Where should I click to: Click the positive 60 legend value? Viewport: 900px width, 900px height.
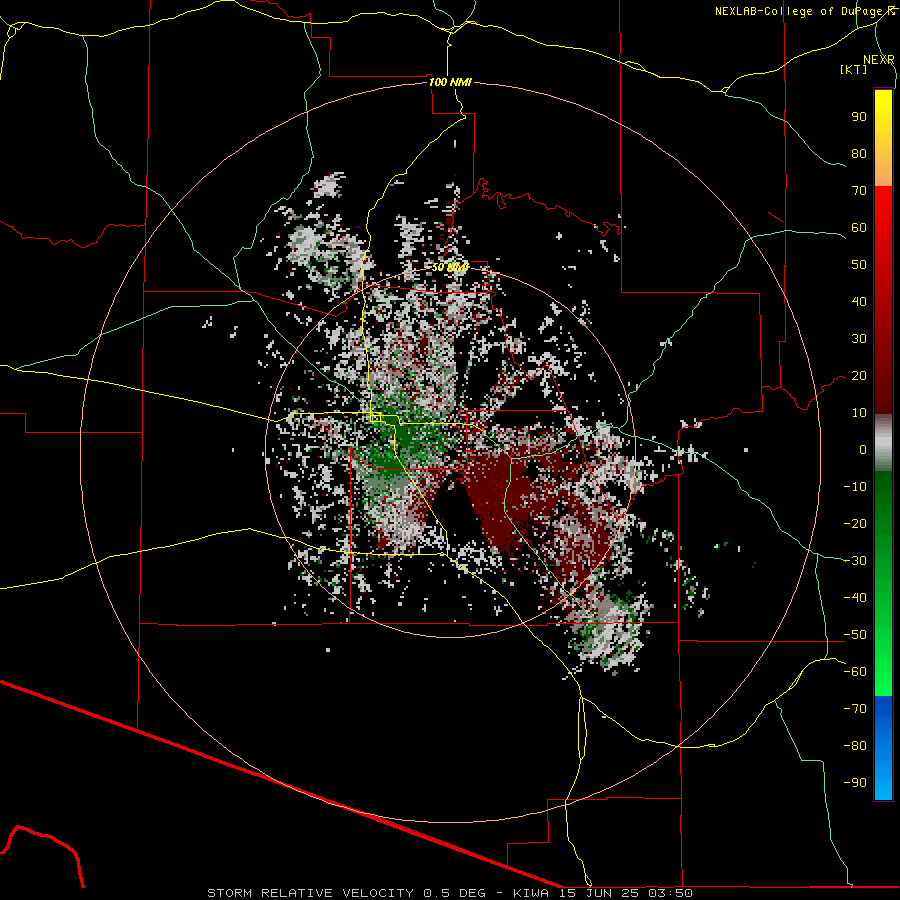point(859,227)
